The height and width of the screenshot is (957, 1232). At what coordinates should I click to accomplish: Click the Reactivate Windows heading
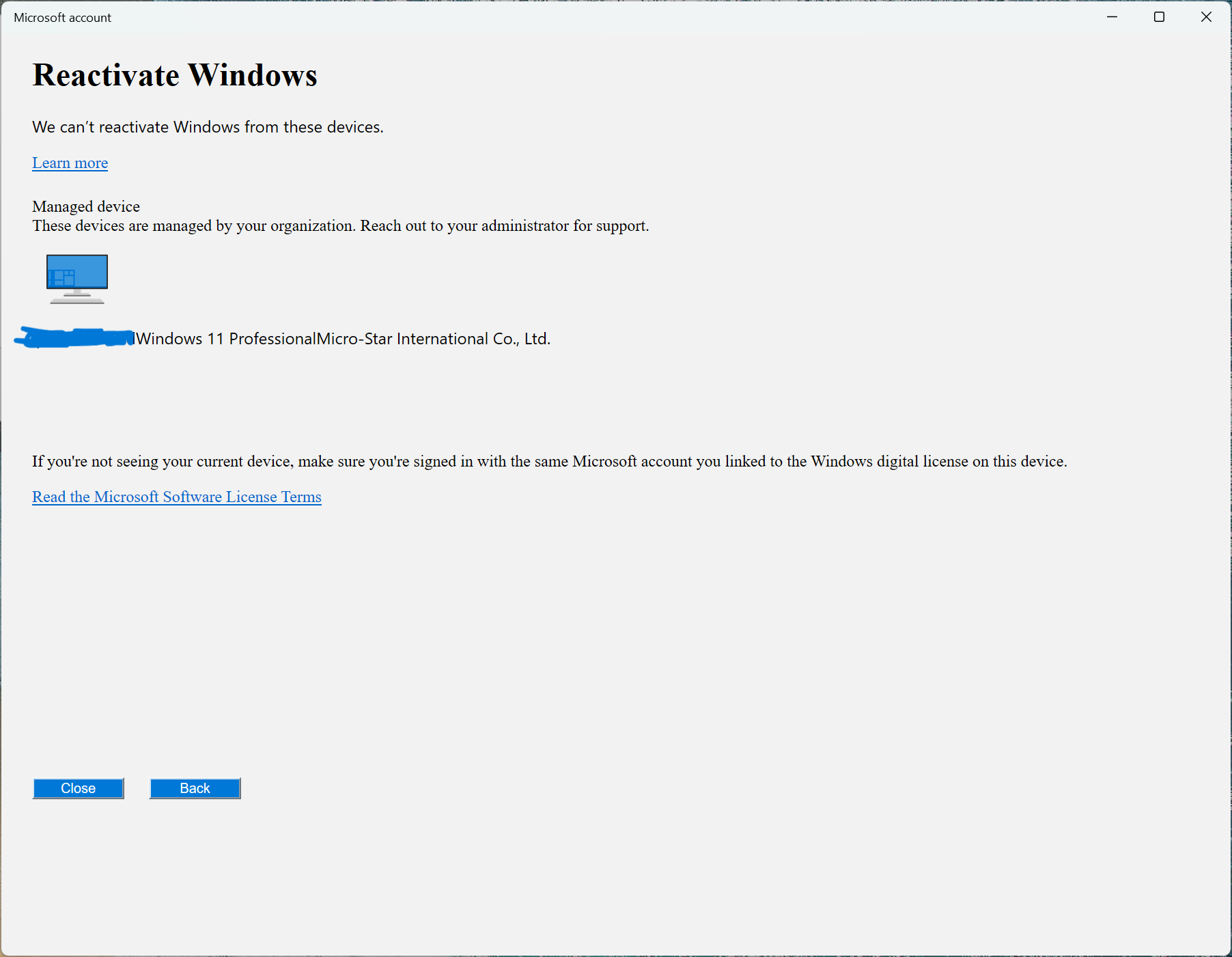[x=175, y=74]
